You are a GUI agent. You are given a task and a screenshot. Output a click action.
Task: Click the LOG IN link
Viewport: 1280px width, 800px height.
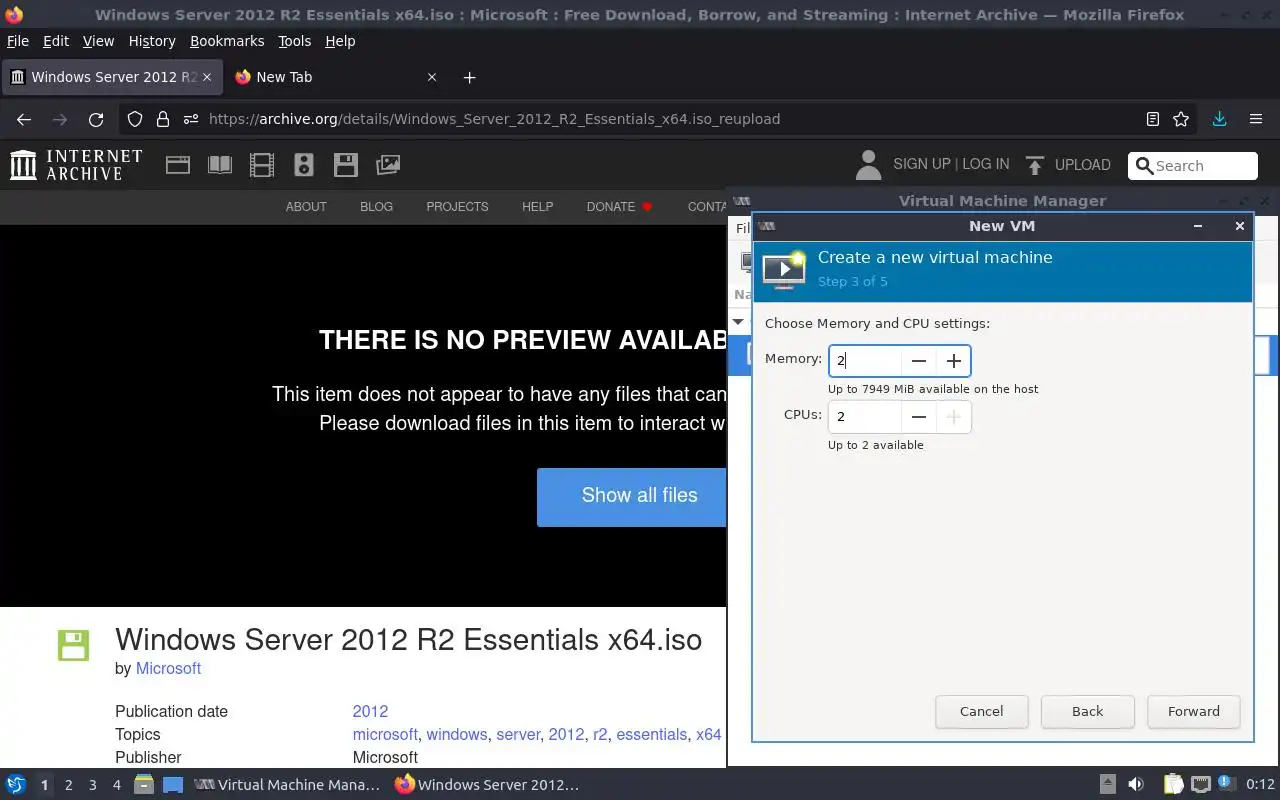click(985, 164)
